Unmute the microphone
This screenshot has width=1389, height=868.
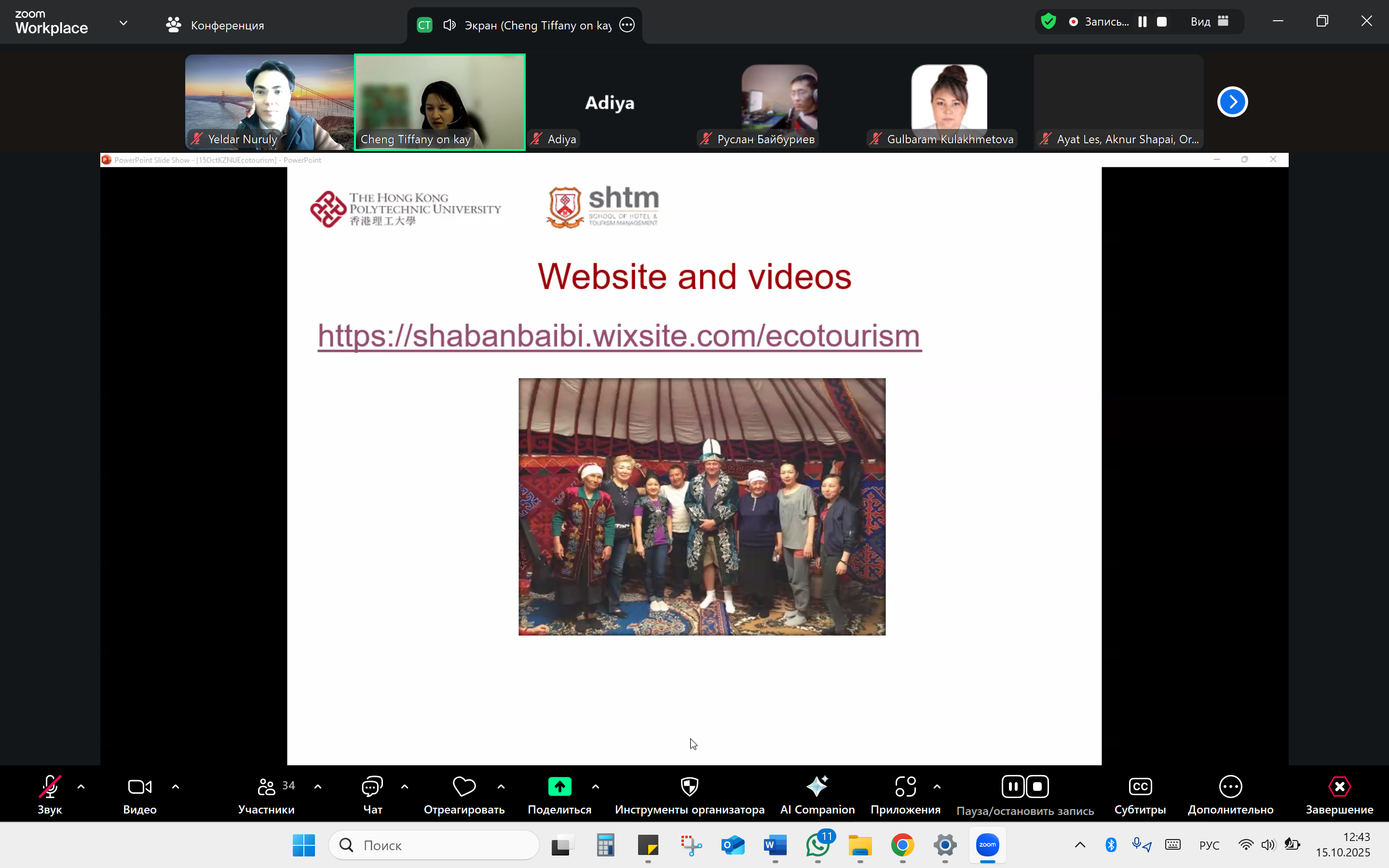49,787
